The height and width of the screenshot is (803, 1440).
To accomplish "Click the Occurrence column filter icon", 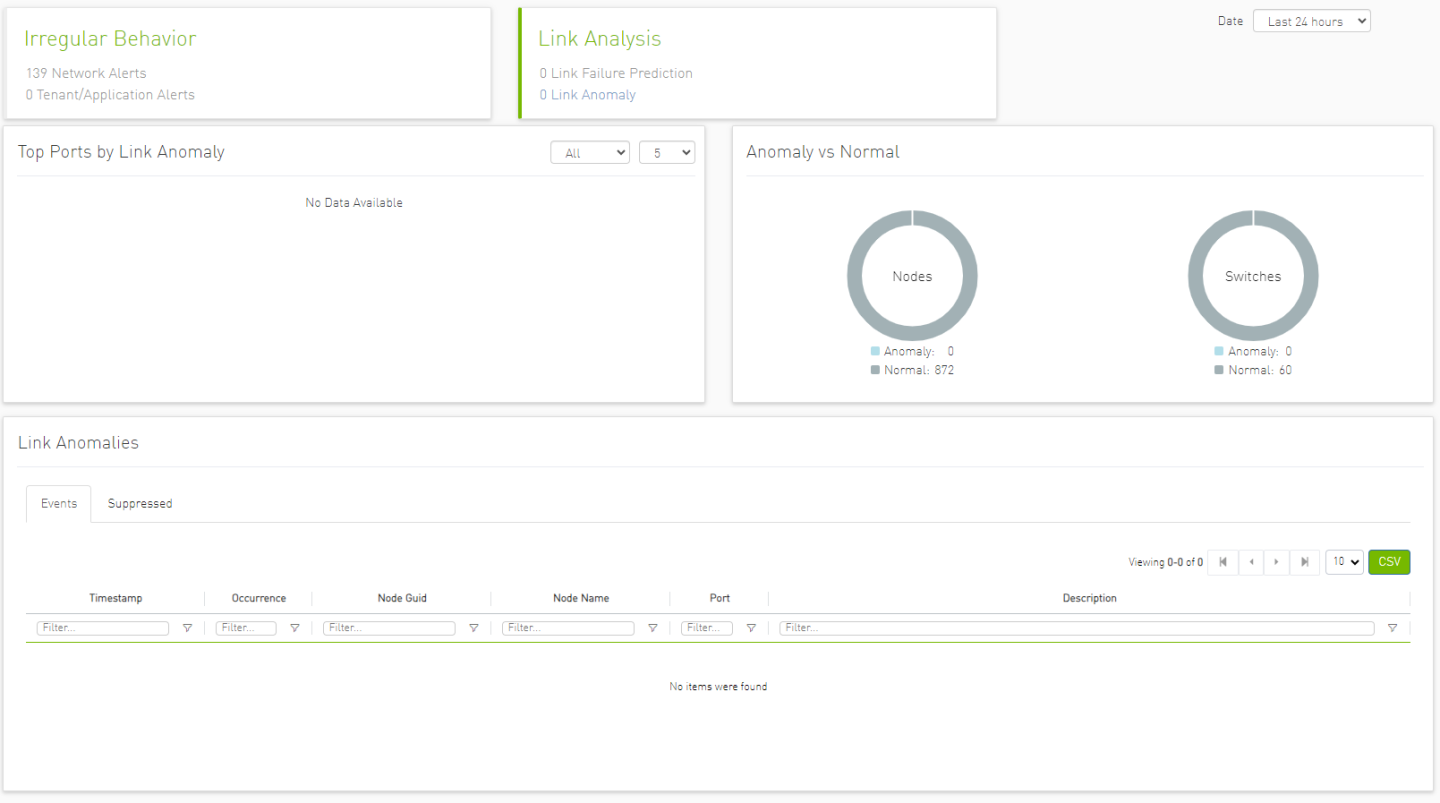I will 294,629.
